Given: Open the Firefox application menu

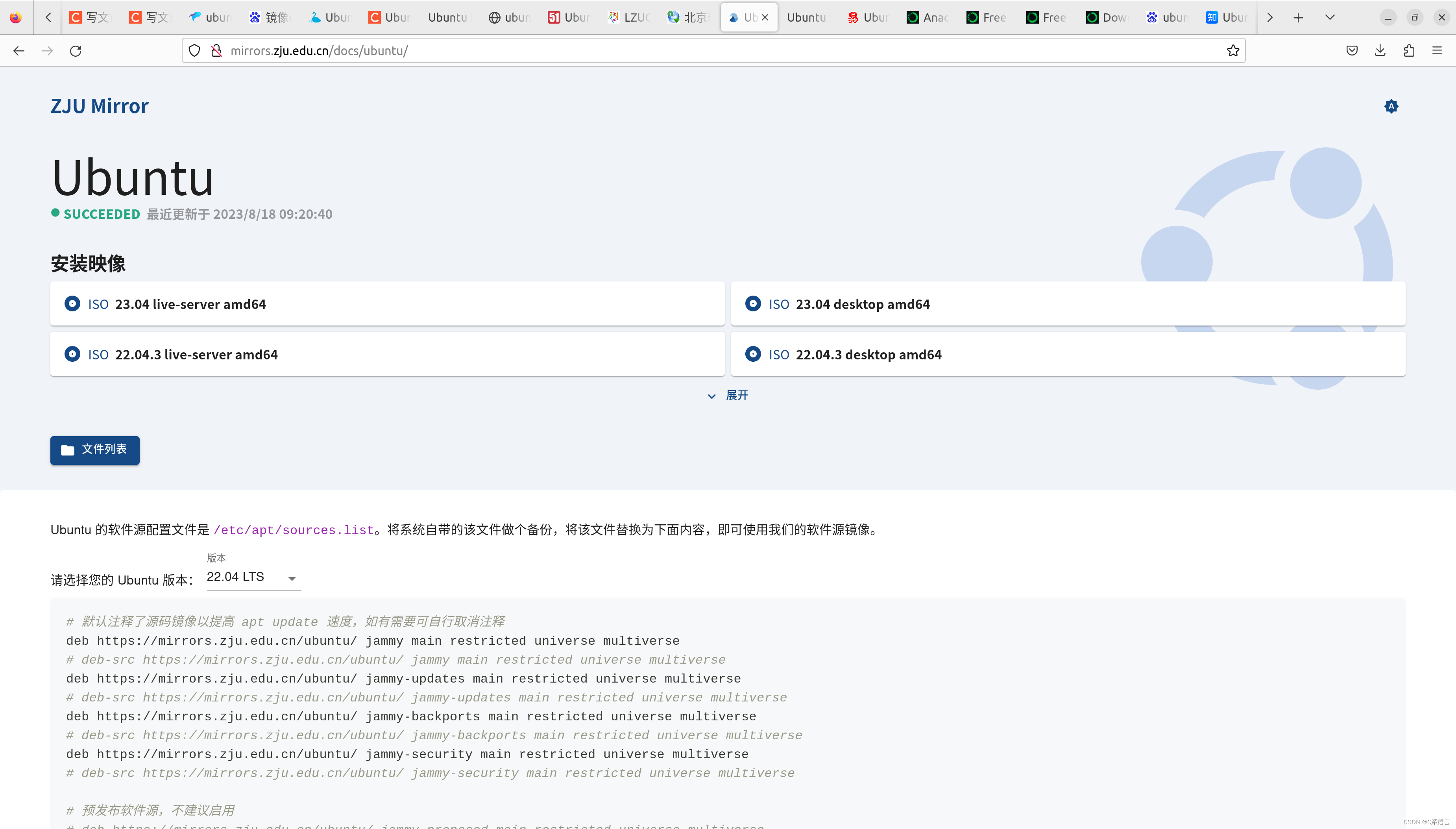Looking at the screenshot, I should tap(1437, 51).
